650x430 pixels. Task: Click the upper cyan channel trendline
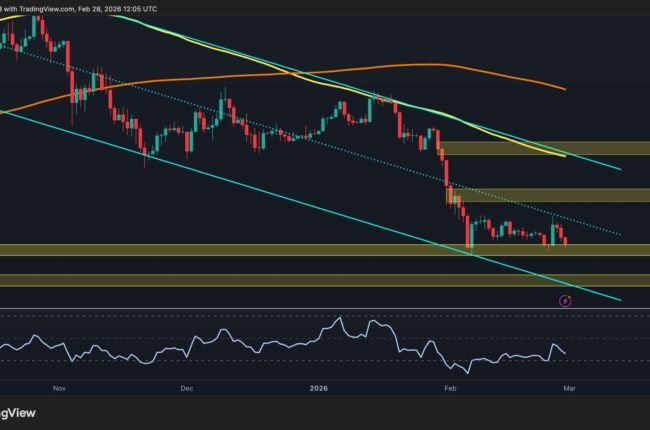[x=600, y=163]
